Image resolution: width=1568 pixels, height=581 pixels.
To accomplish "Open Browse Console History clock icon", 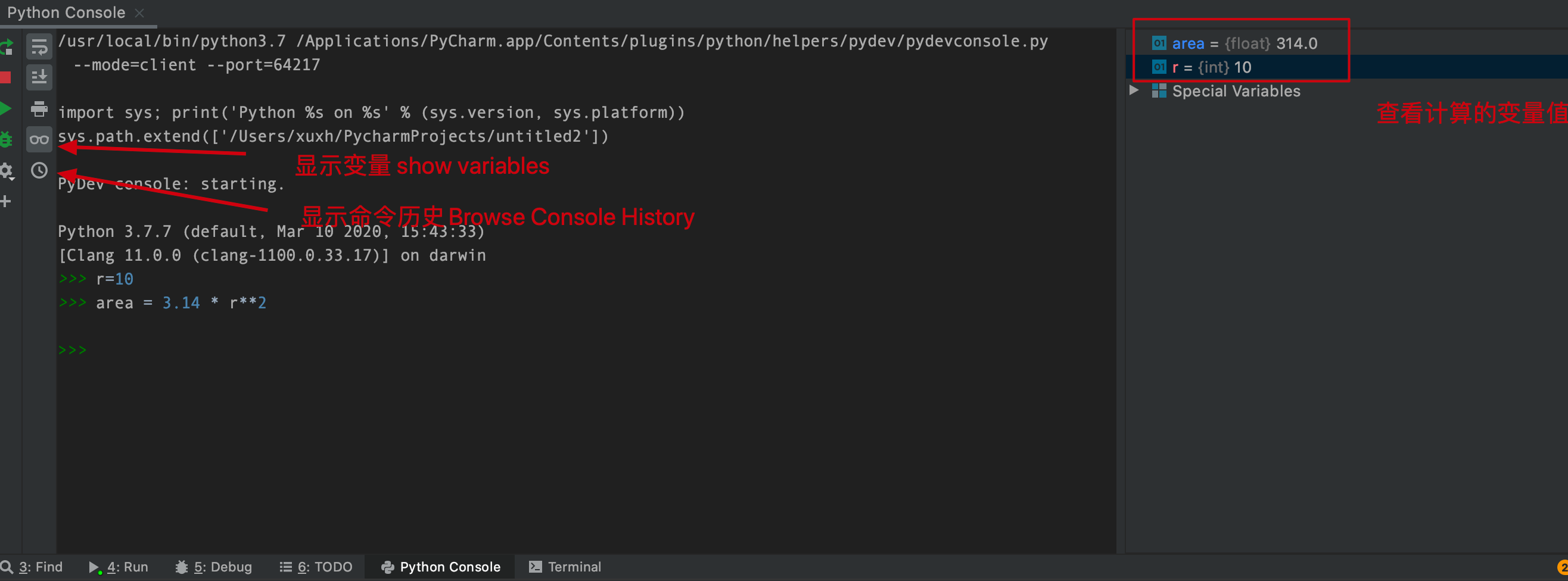I will pyautogui.click(x=39, y=170).
